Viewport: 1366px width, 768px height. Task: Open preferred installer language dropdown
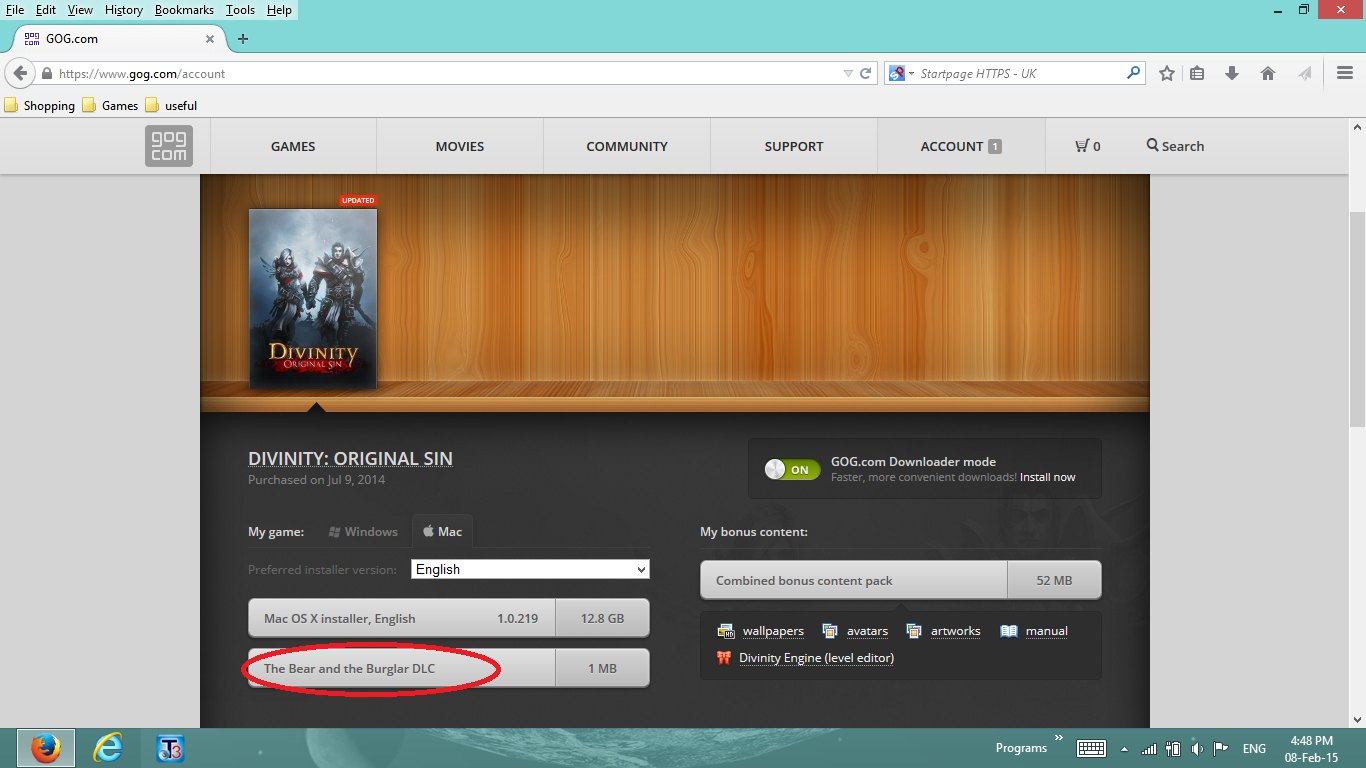[530, 569]
